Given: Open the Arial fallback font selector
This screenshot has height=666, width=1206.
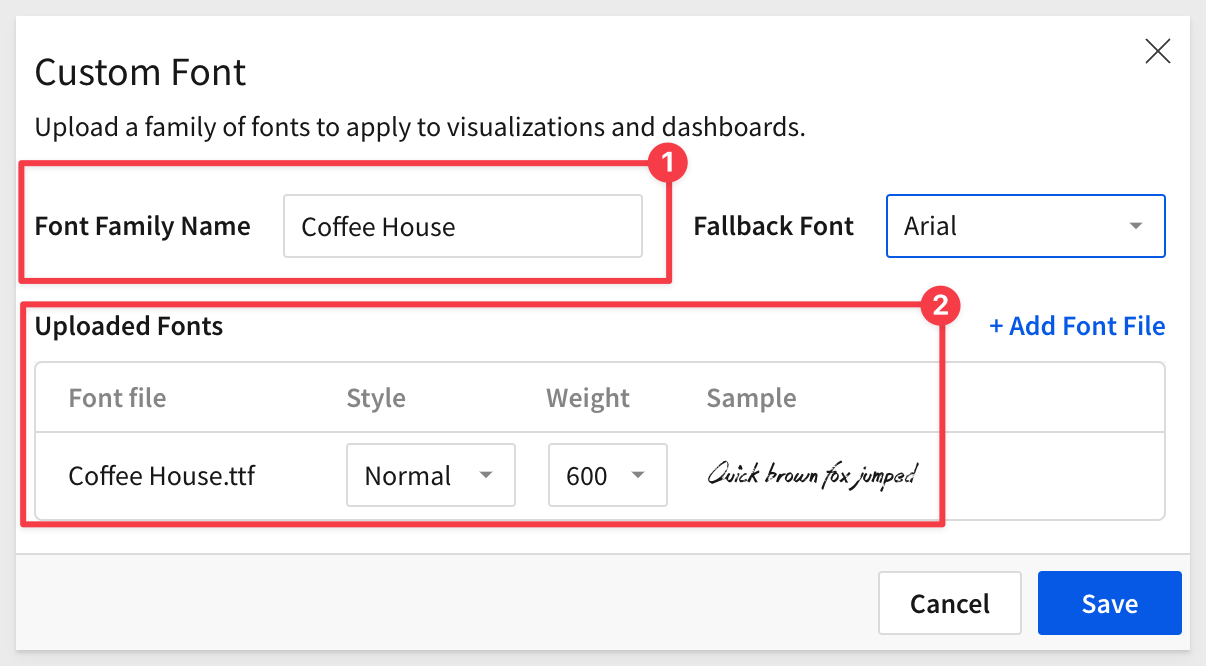Looking at the screenshot, I should [x=1025, y=226].
